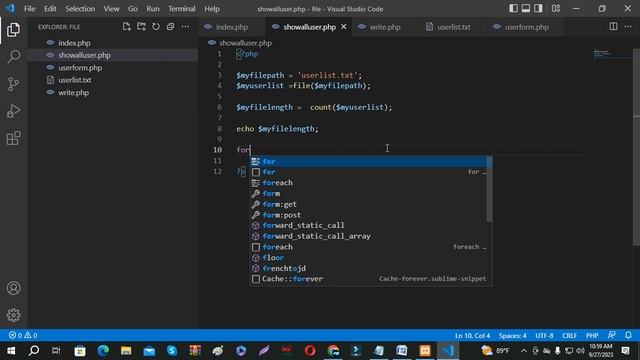Open editor more actions ellipsis menu
640x360 pixels.
point(628,27)
